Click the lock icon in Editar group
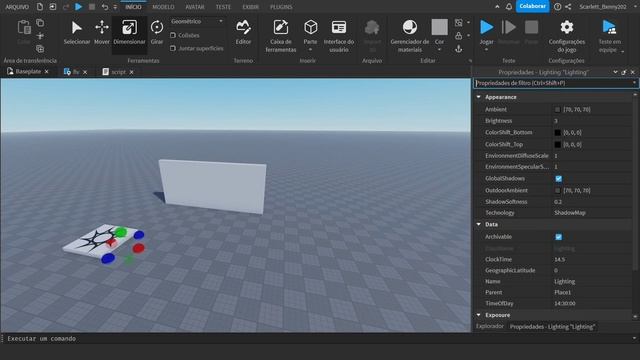This screenshot has height=360, width=640. click(459, 36)
